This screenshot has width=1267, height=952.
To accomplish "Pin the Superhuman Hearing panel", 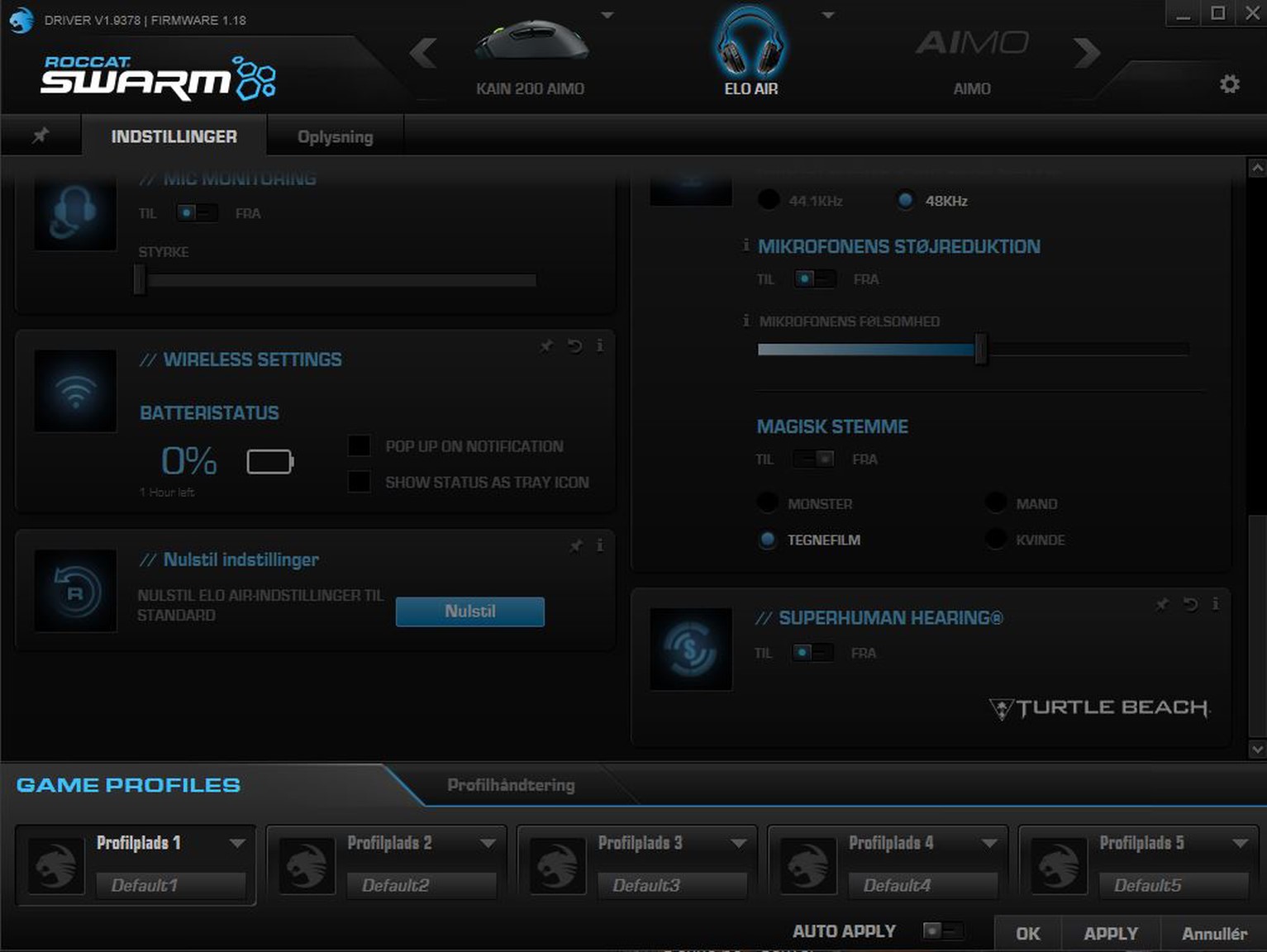I will coord(1162,604).
